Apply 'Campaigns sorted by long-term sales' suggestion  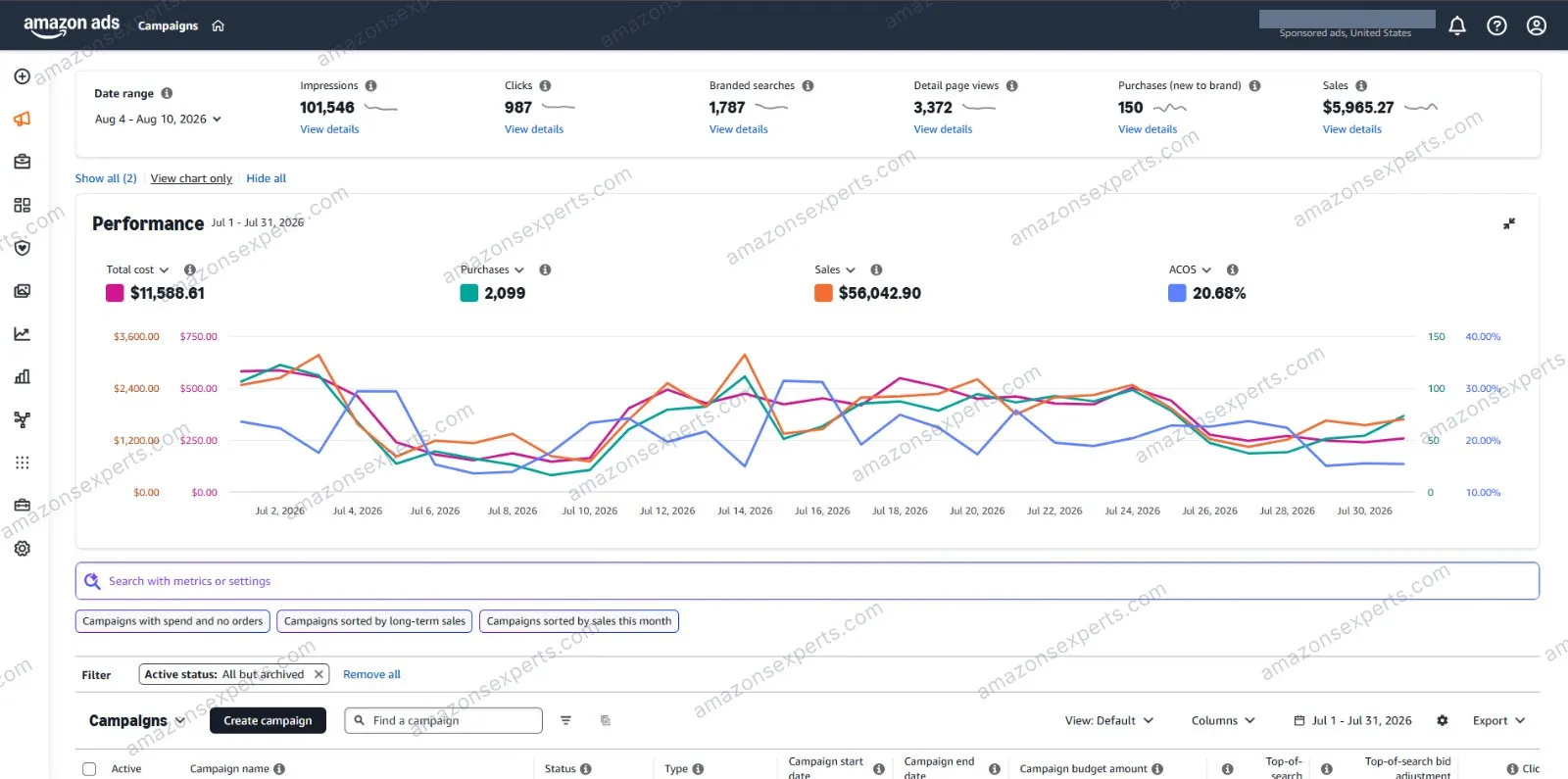[x=374, y=621]
